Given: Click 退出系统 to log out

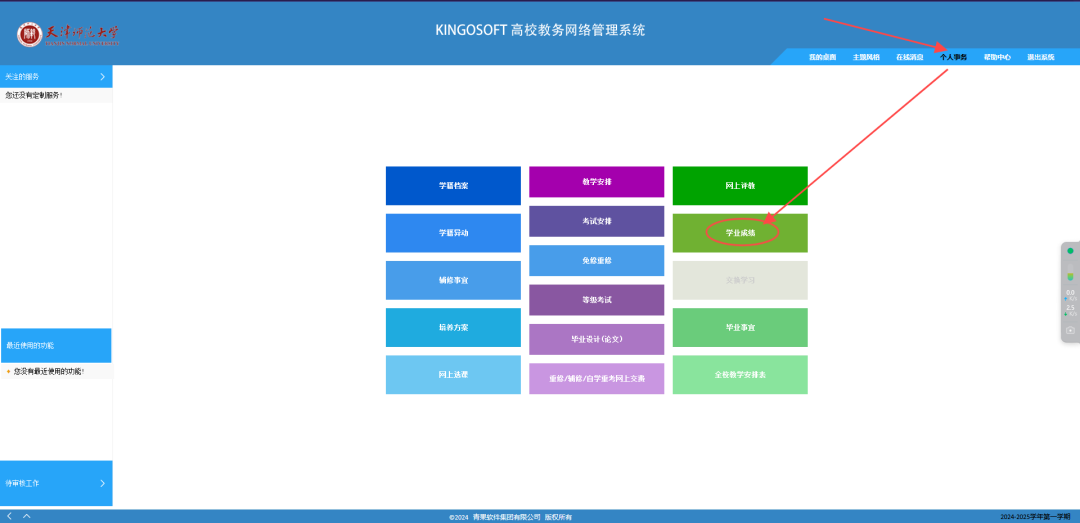Looking at the screenshot, I should pyautogui.click(x=1040, y=57).
